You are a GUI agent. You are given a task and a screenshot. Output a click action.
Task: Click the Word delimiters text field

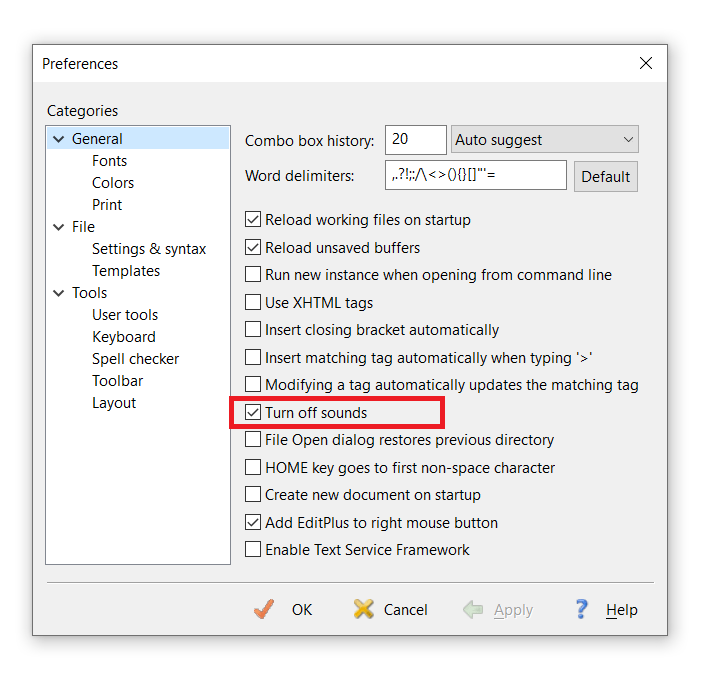point(475,176)
